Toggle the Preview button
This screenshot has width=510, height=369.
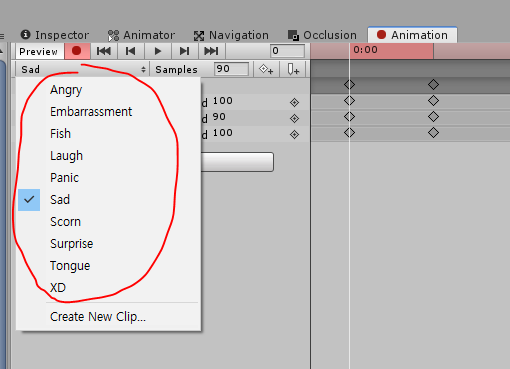[x=39, y=51]
